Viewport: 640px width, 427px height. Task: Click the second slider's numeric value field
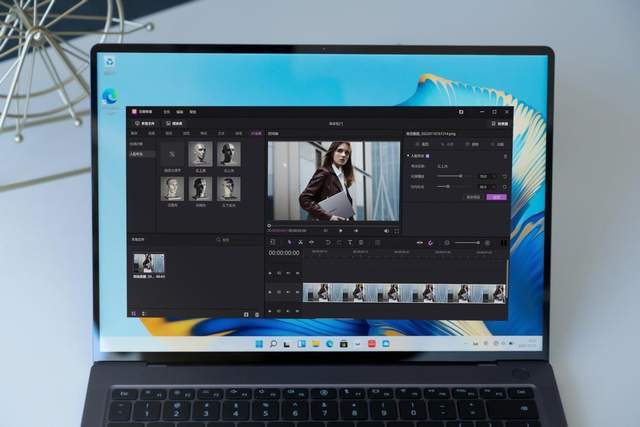click(x=487, y=187)
